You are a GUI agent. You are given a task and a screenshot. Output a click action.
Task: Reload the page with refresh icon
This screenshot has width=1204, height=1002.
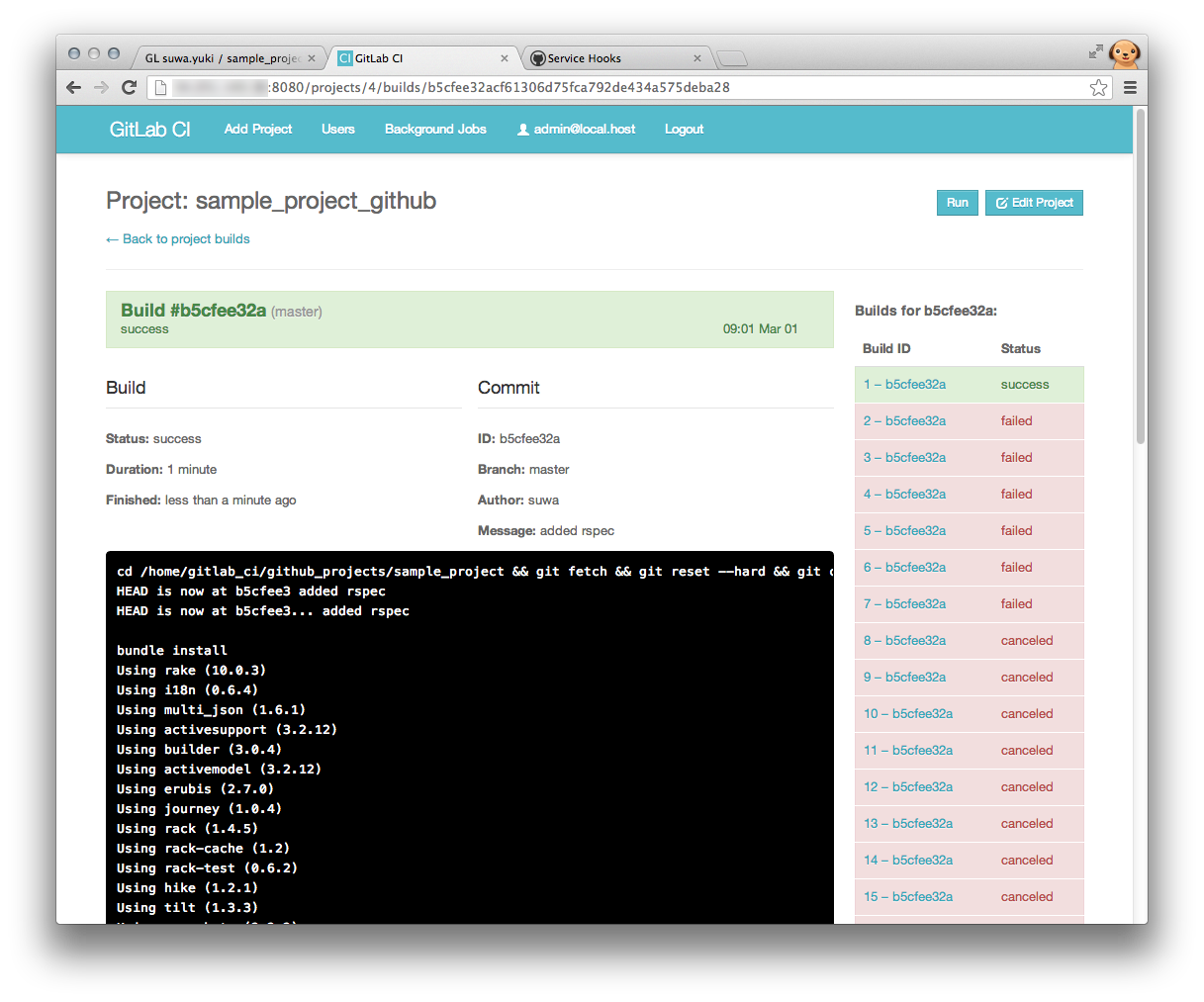click(x=129, y=87)
